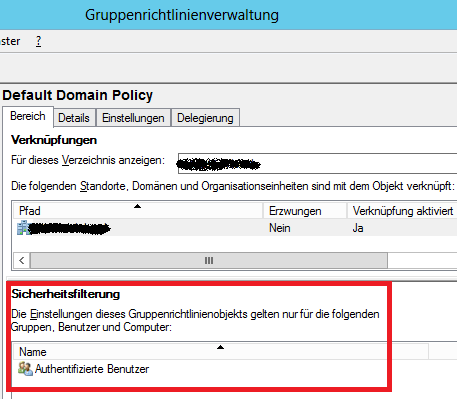Click the left scroll arrow of links list
457x399 pixels.
click(x=22, y=260)
